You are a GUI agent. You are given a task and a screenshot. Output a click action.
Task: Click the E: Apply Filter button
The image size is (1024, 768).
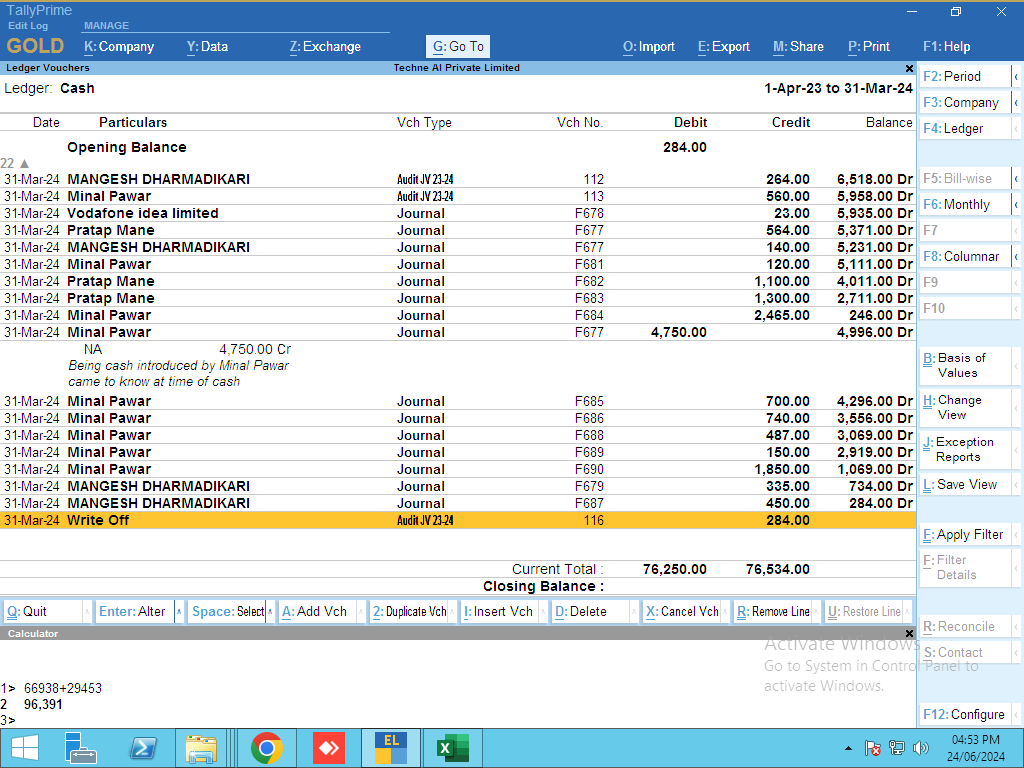tap(965, 535)
